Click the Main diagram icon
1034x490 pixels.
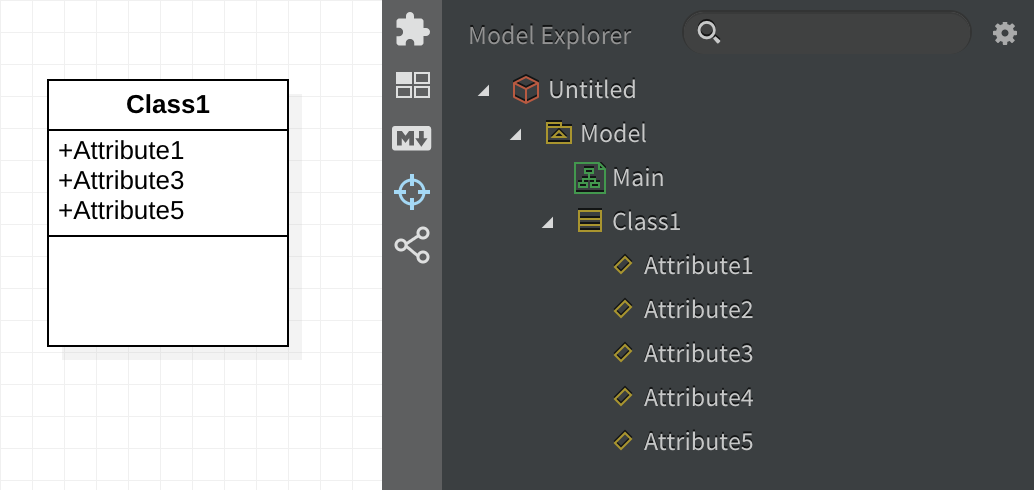590,177
